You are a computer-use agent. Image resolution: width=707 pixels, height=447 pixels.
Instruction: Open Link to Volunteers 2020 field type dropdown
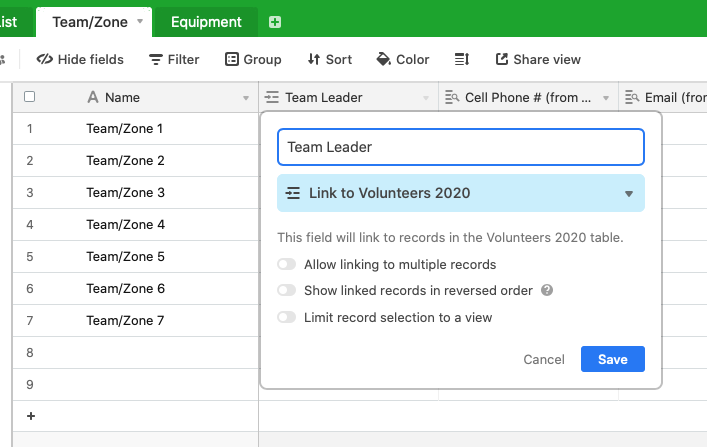pos(461,193)
